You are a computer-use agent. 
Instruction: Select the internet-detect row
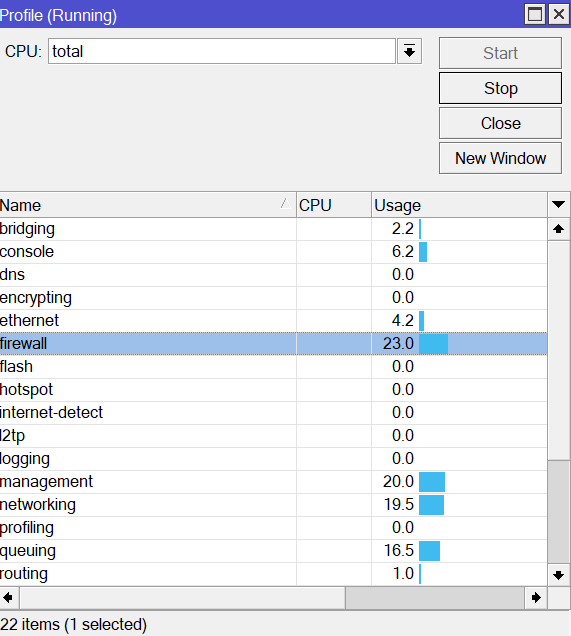(273, 413)
